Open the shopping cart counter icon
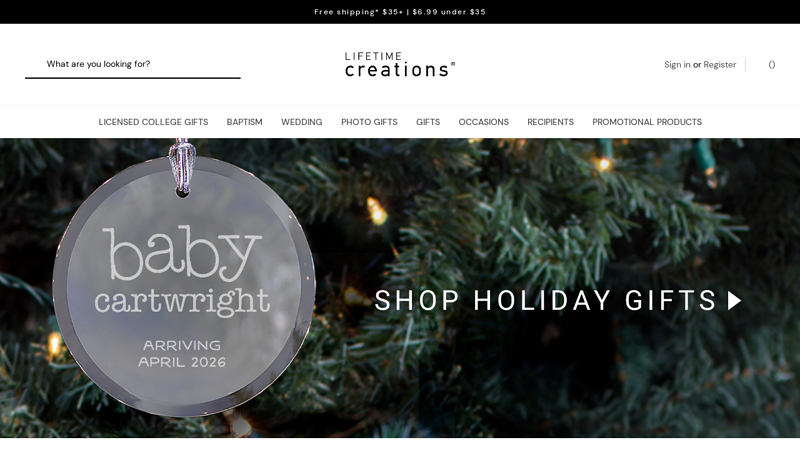This screenshot has width=800, height=450. pos(771,65)
